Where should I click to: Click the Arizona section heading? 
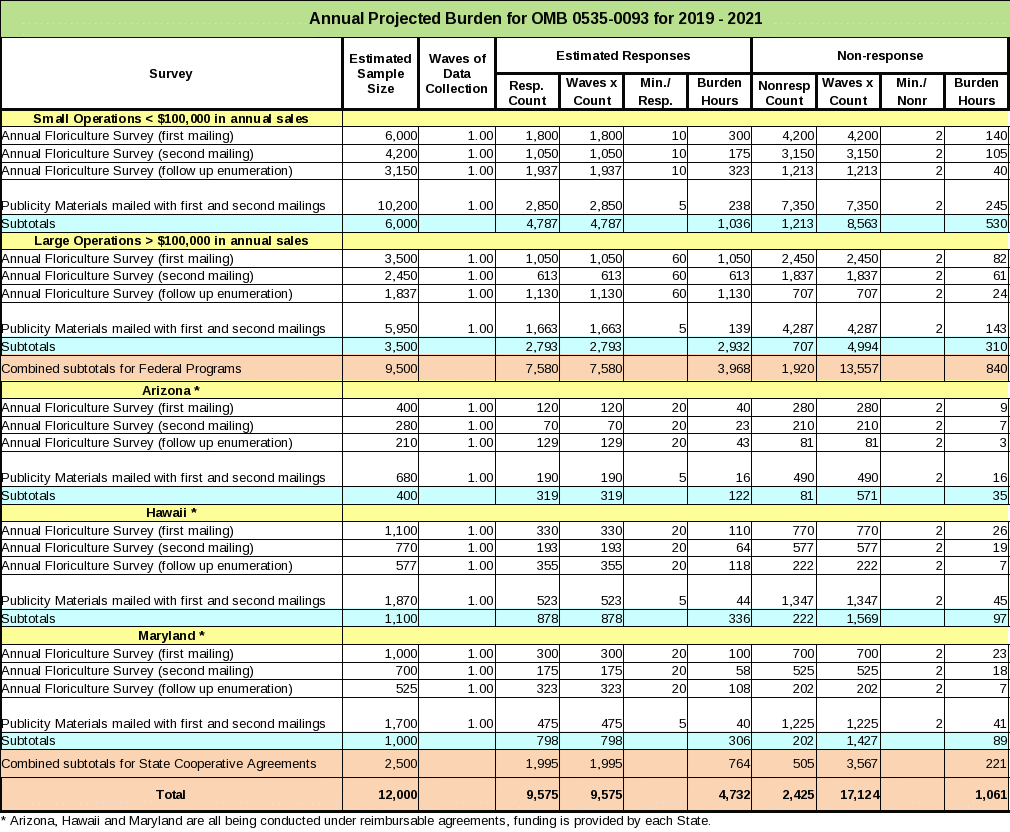click(x=171, y=390)
